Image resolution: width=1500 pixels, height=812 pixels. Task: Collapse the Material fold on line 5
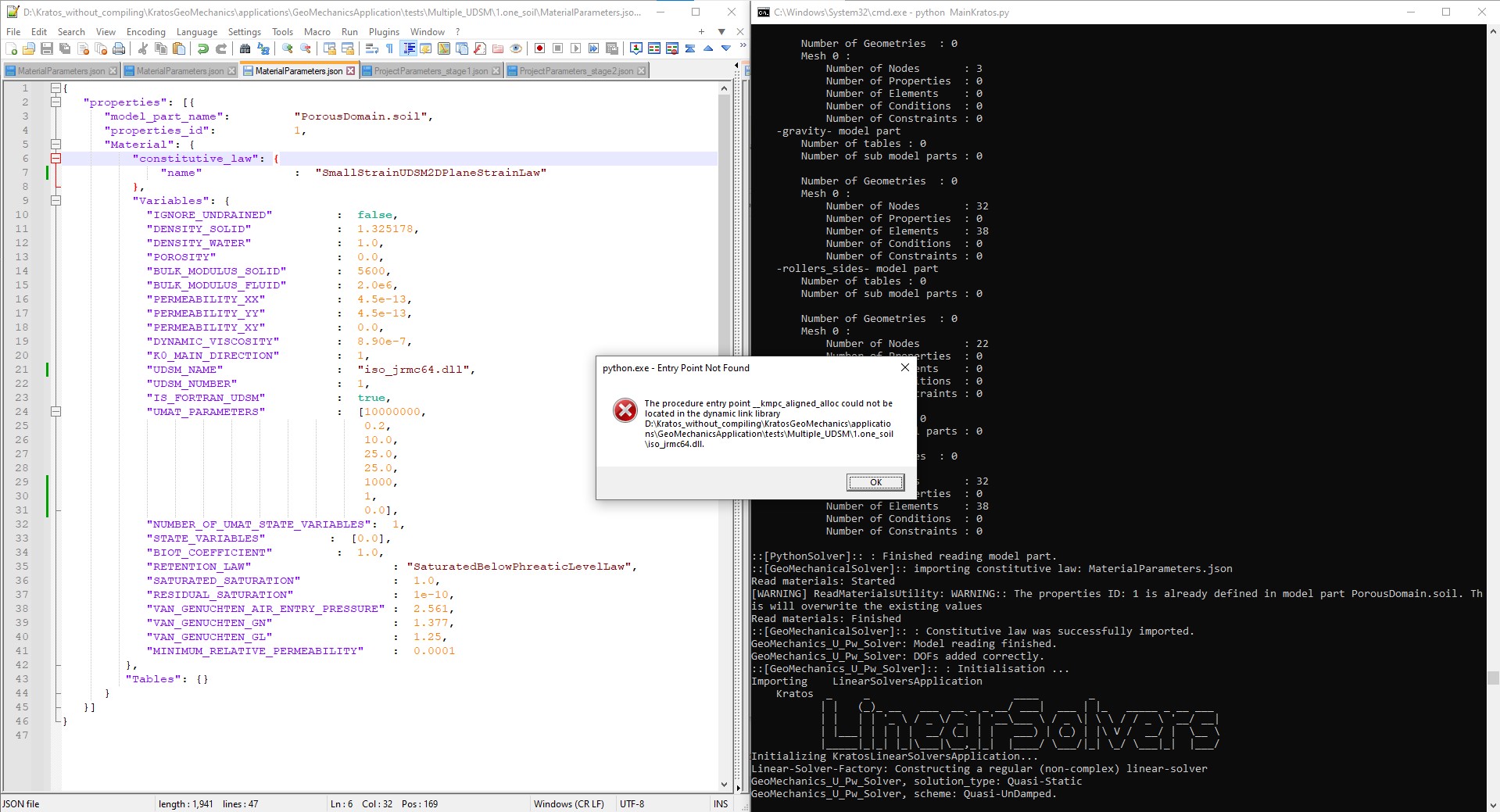[x=55, y=144]
